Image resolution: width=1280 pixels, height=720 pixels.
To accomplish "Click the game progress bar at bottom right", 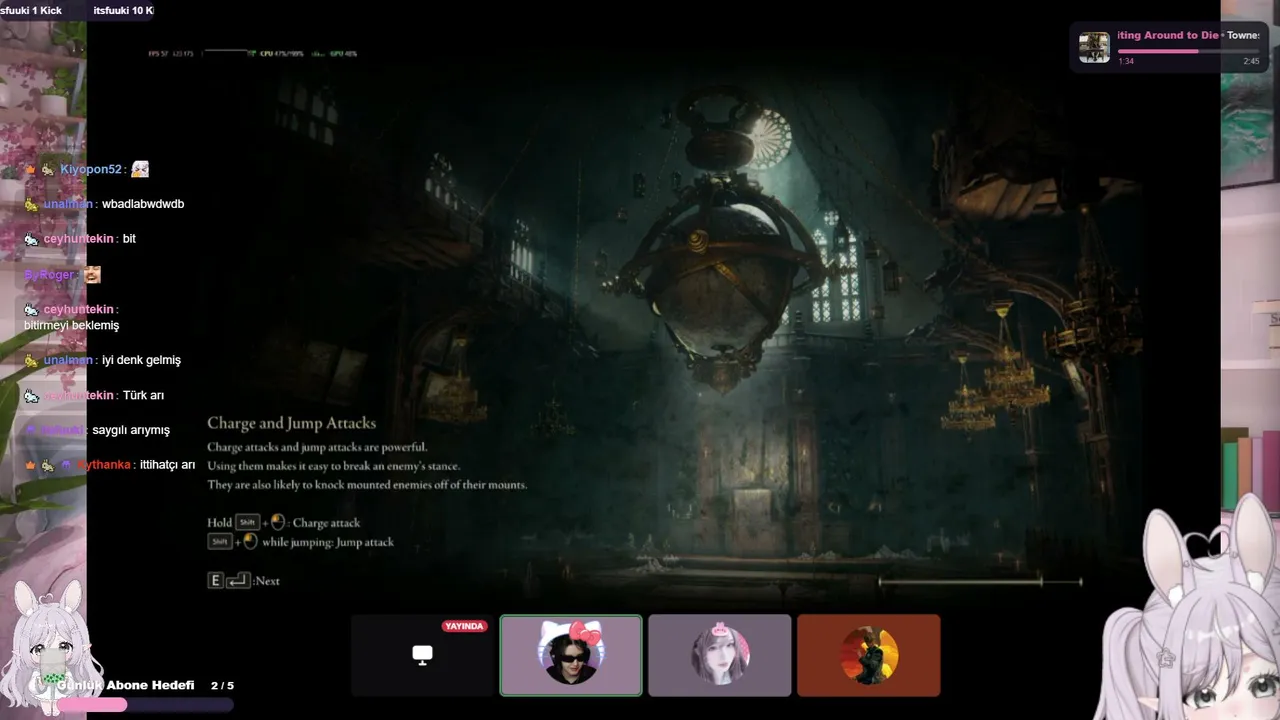I will (980, 581).
